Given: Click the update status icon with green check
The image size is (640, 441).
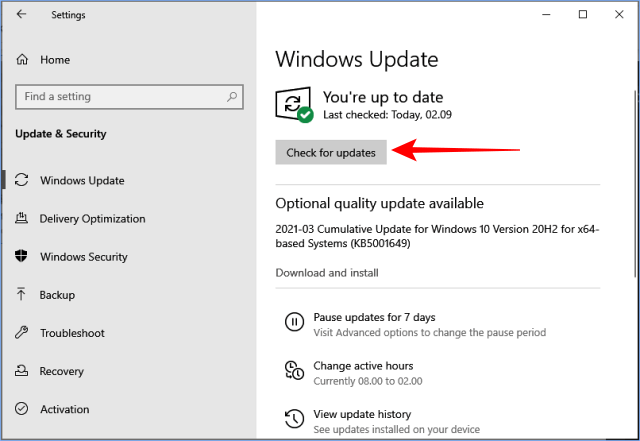Looking at the screenshot, I should [x=294, y=105].
